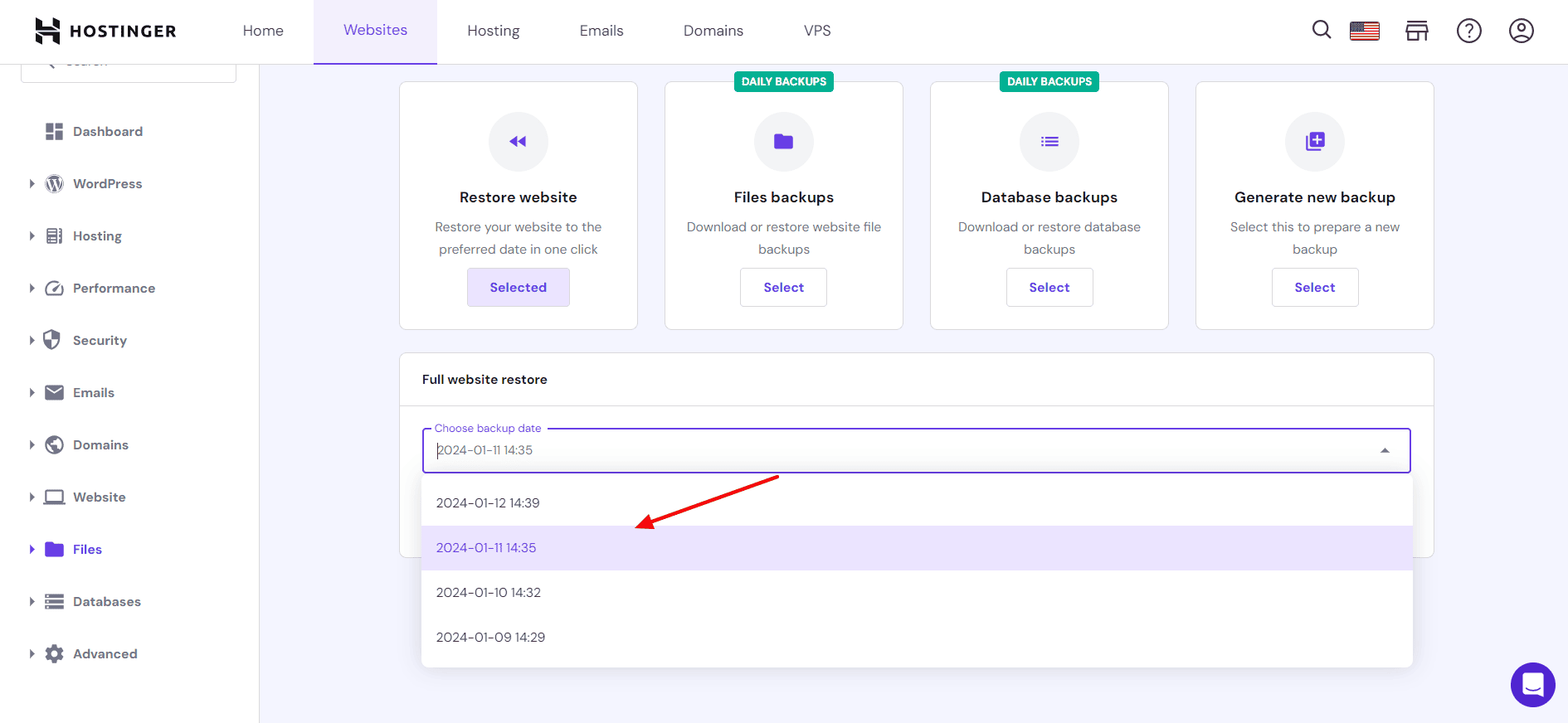Open the language flag selector
The height and width of the screenshot is (723, 1568).
1364,32
